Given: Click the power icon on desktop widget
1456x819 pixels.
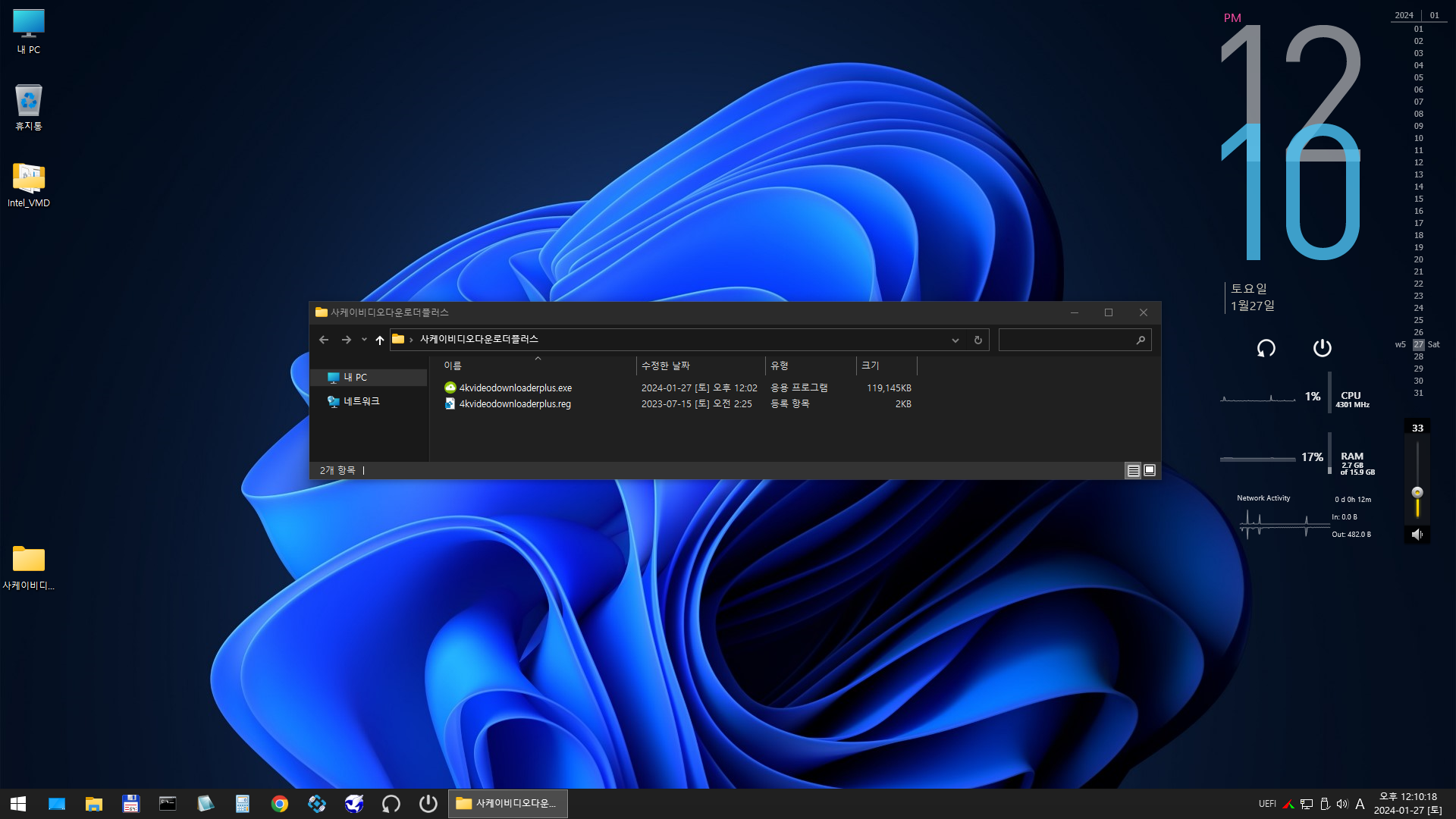Looking at the screenshot, I should (1322, 348).
